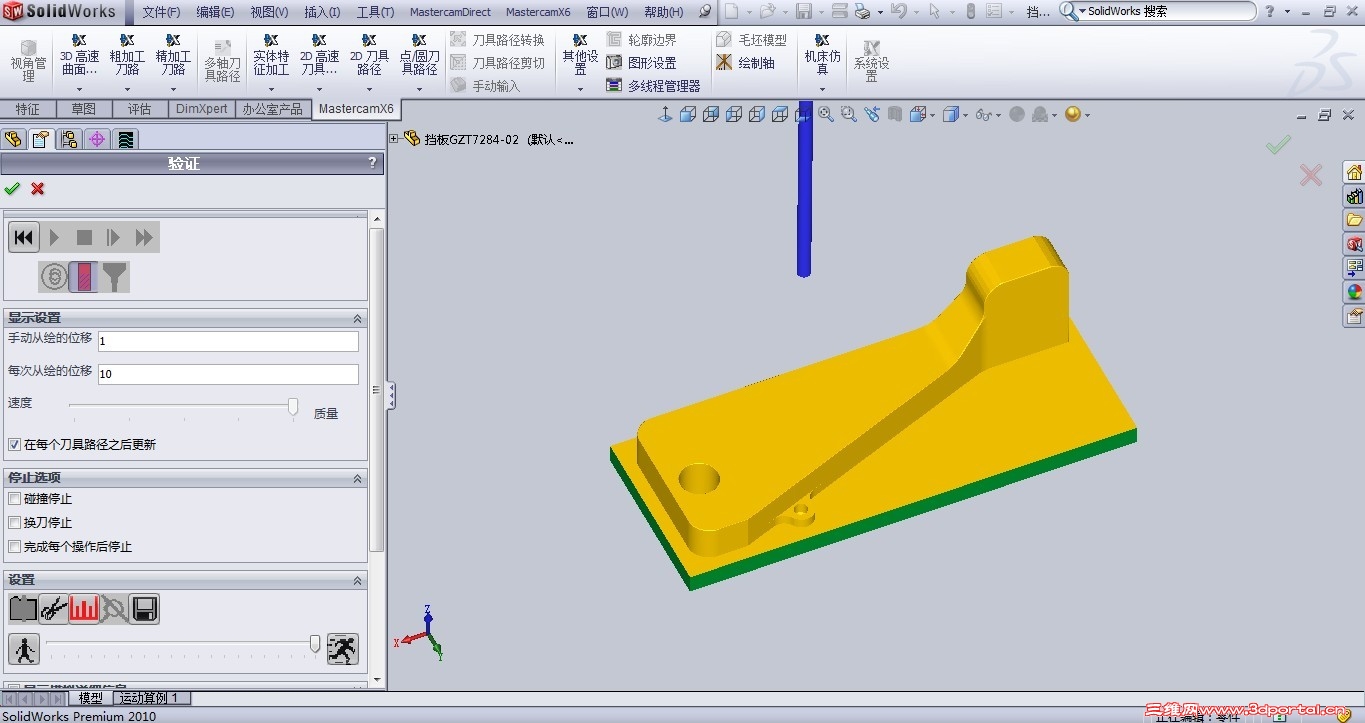Click the funnel filter icon under playback
This screenshot has width=1365, height=723.
click(114, 276)
